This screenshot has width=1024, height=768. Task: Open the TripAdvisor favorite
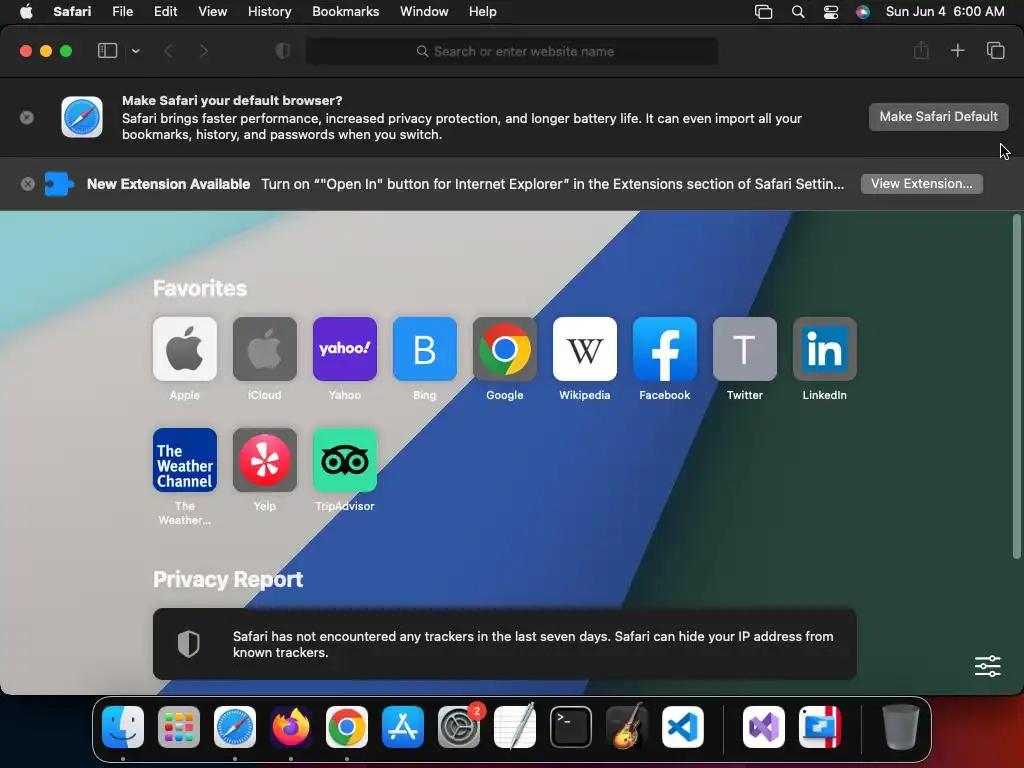[x=345, y=460]
